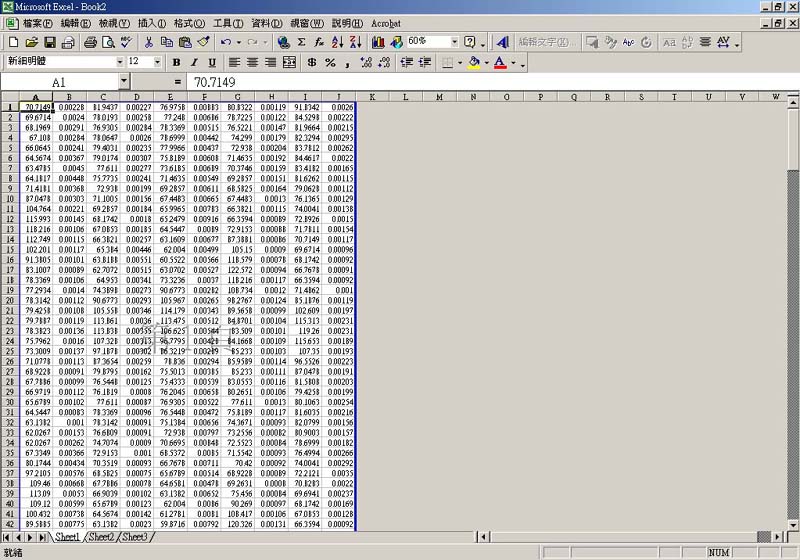This screenshot has width=800, height=560.
Task: Click the Format Painter brush icon
Action: 203,42
